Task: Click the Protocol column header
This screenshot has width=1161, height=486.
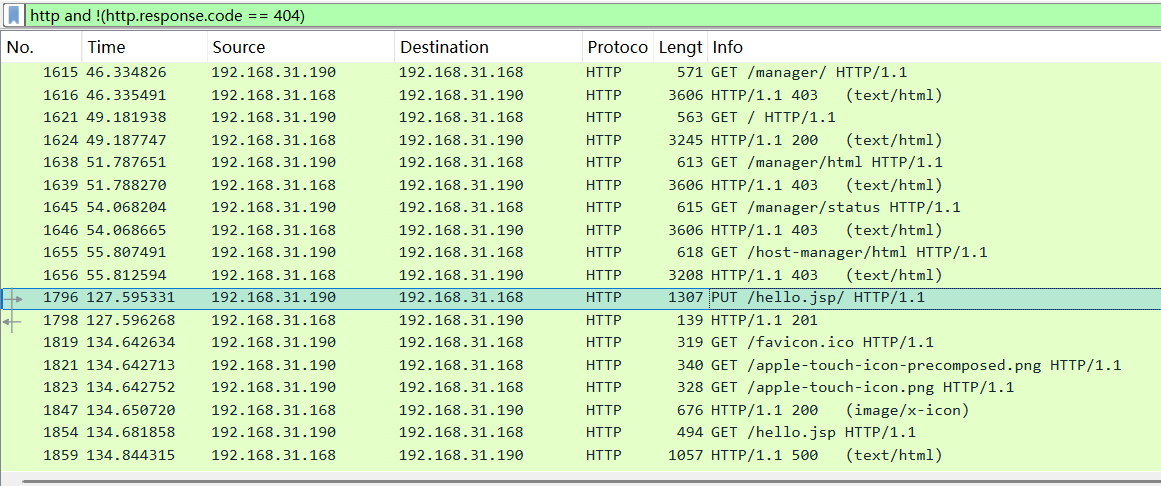Action: [x=618, y=47]
